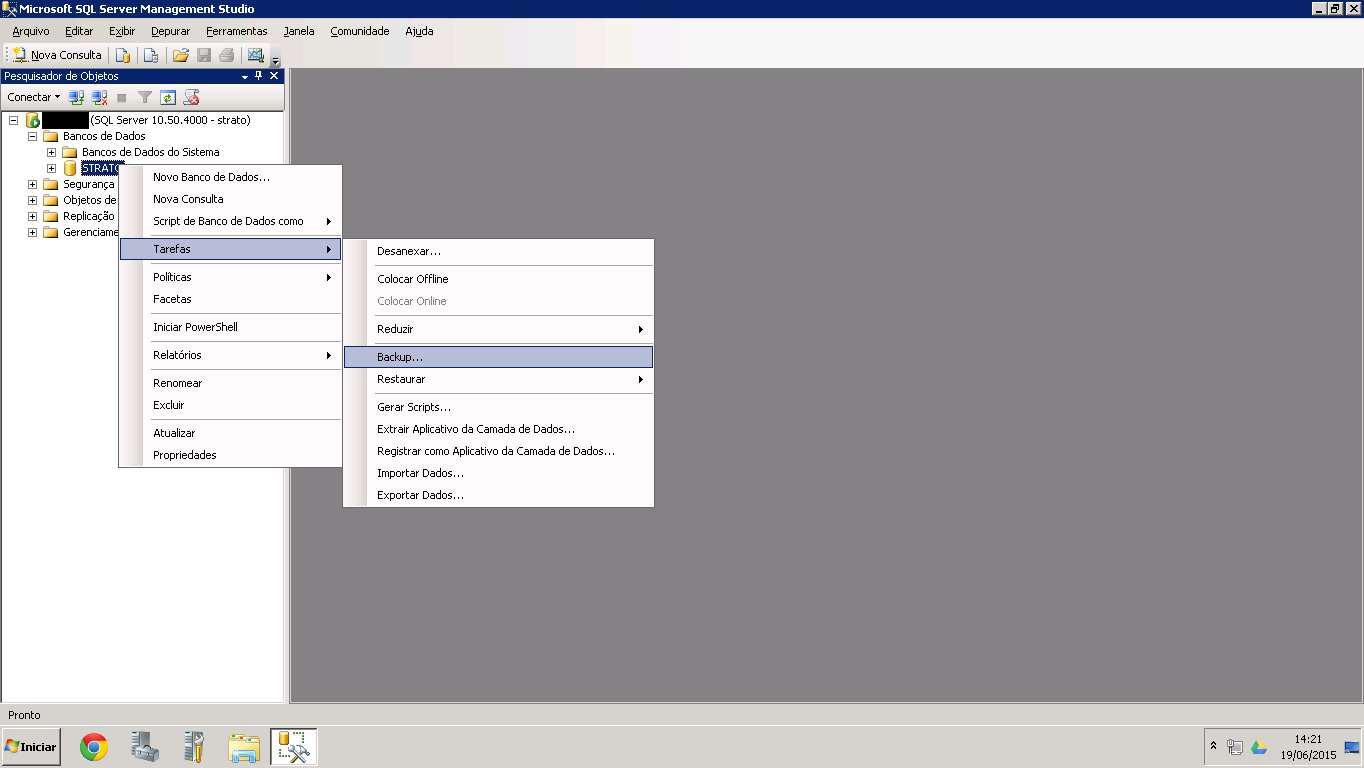Choose Extrair Aplicativo da Camada de Dados

[498, 429]
